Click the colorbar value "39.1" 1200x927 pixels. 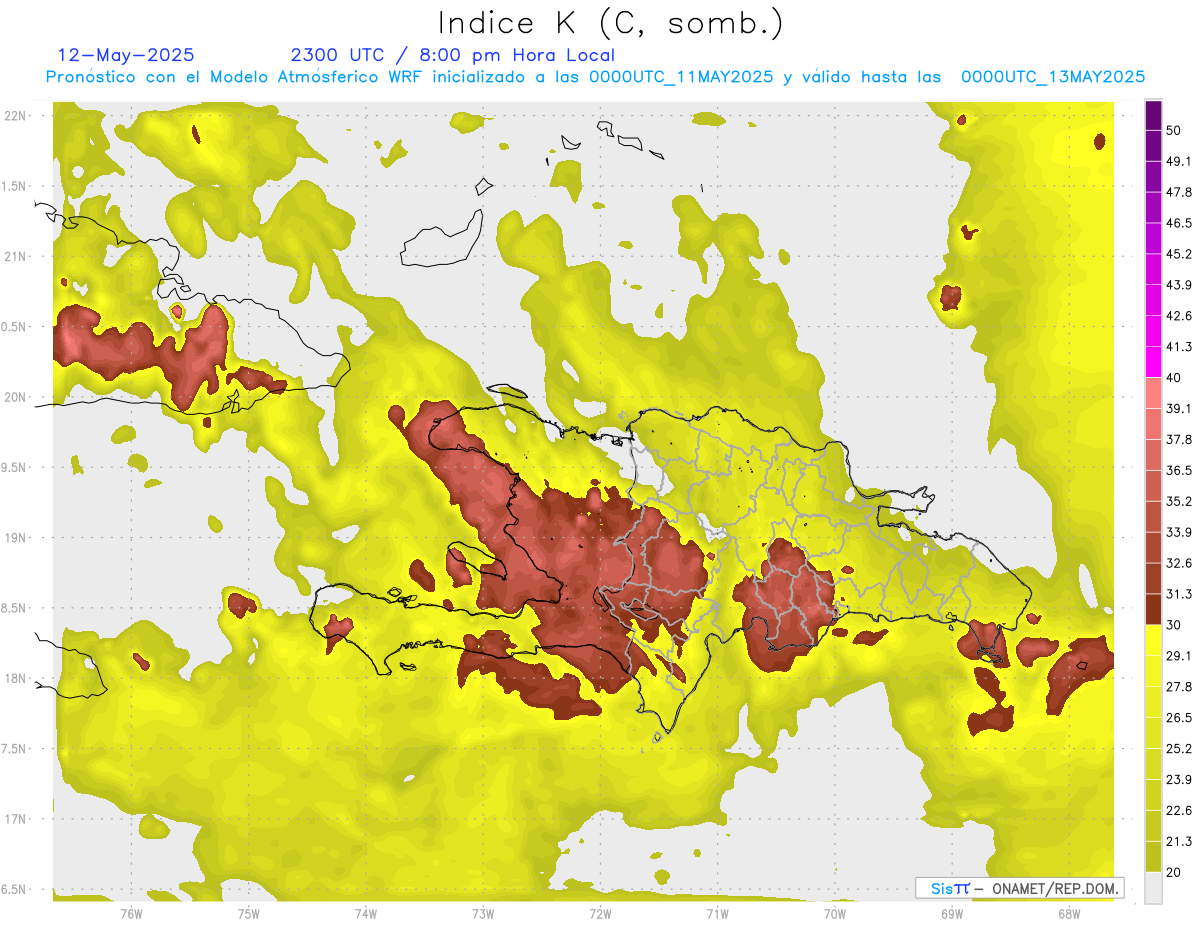pos(1179,408)
